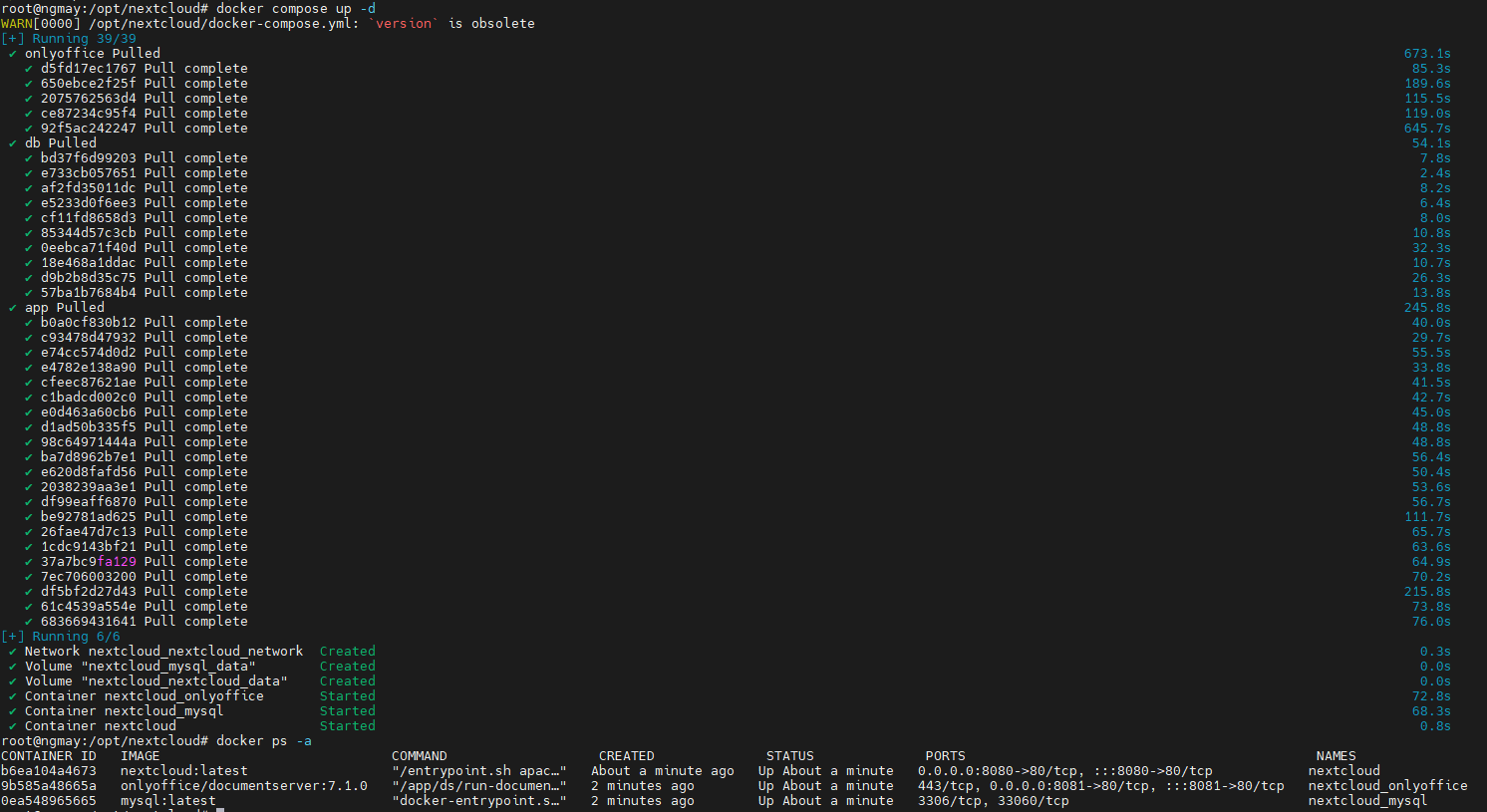The width and height of the screenshot is (1487, 812).
Task: Click layer hash d5fd17ec1767
Action: 89,68
